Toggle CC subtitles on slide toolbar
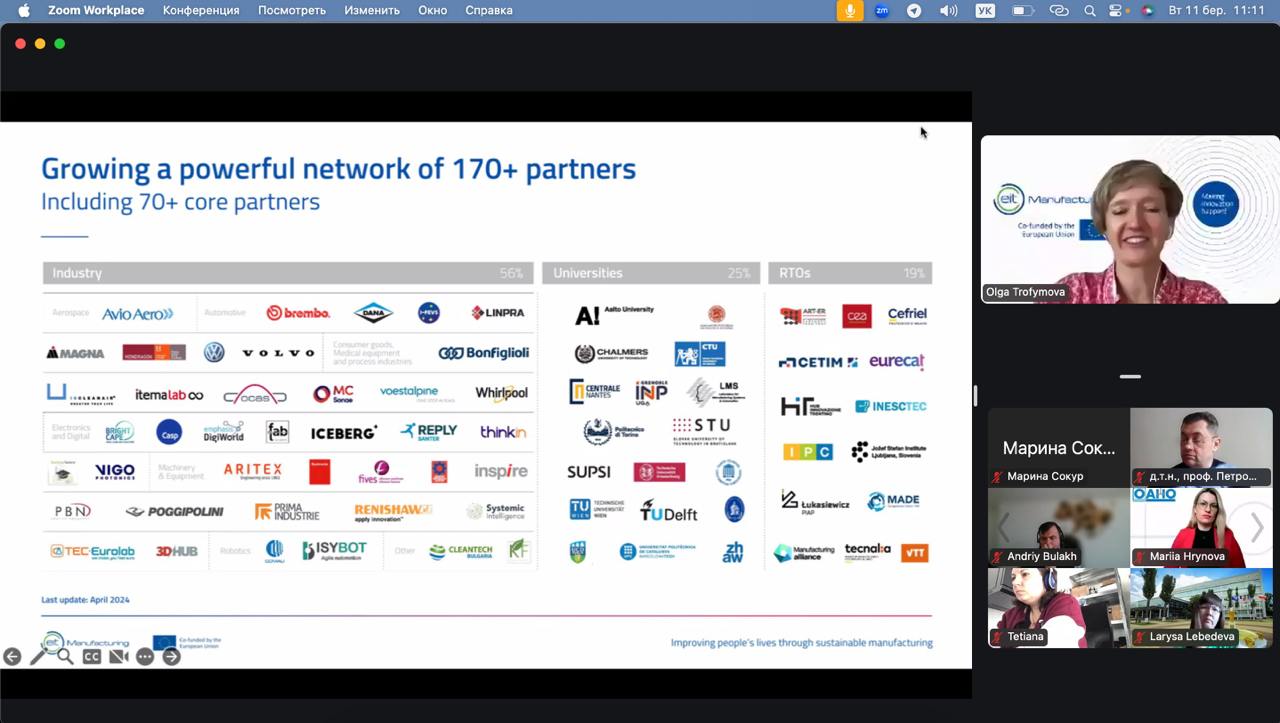Image resolution: width=1280 pixels, height=723 pixels. pos(92,657)
